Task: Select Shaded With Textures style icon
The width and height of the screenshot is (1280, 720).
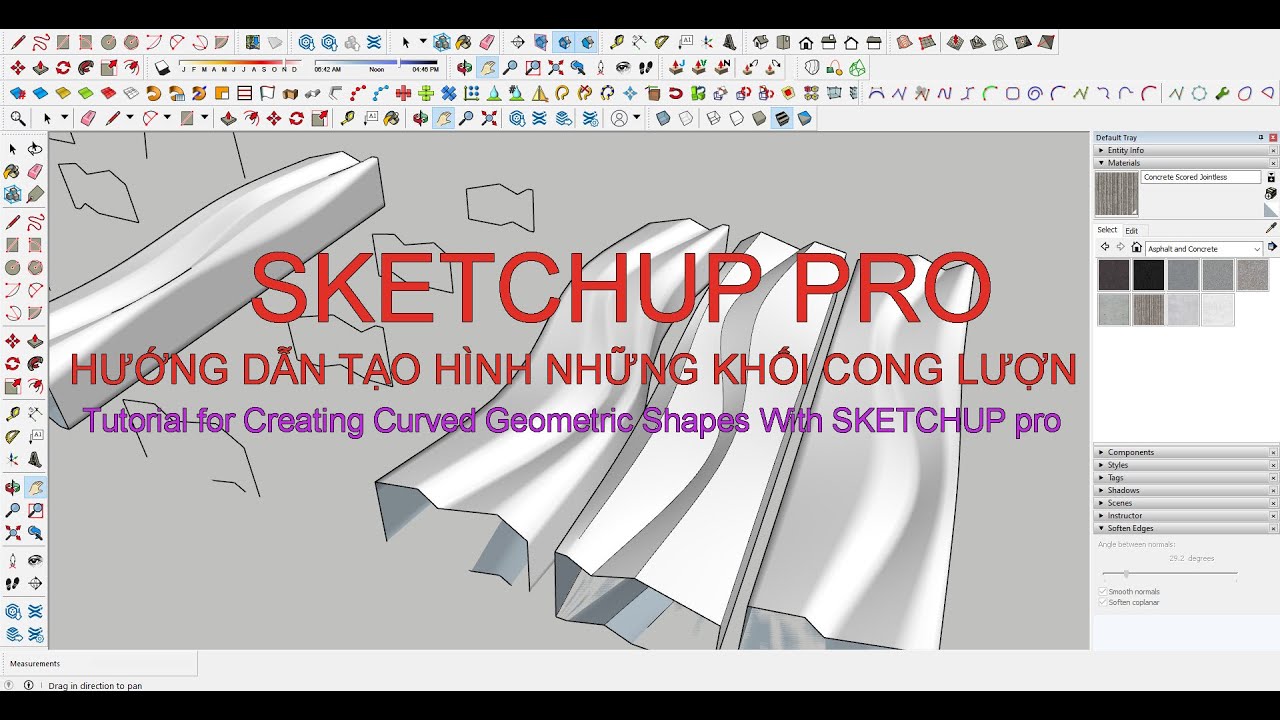Action: click(782, 118)
